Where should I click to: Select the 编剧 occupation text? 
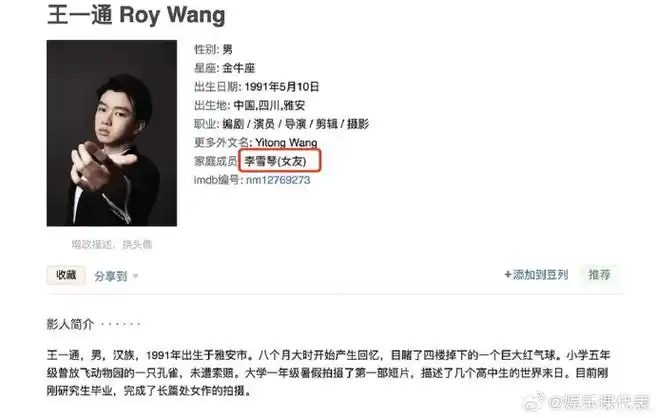(x=233, y=124)
